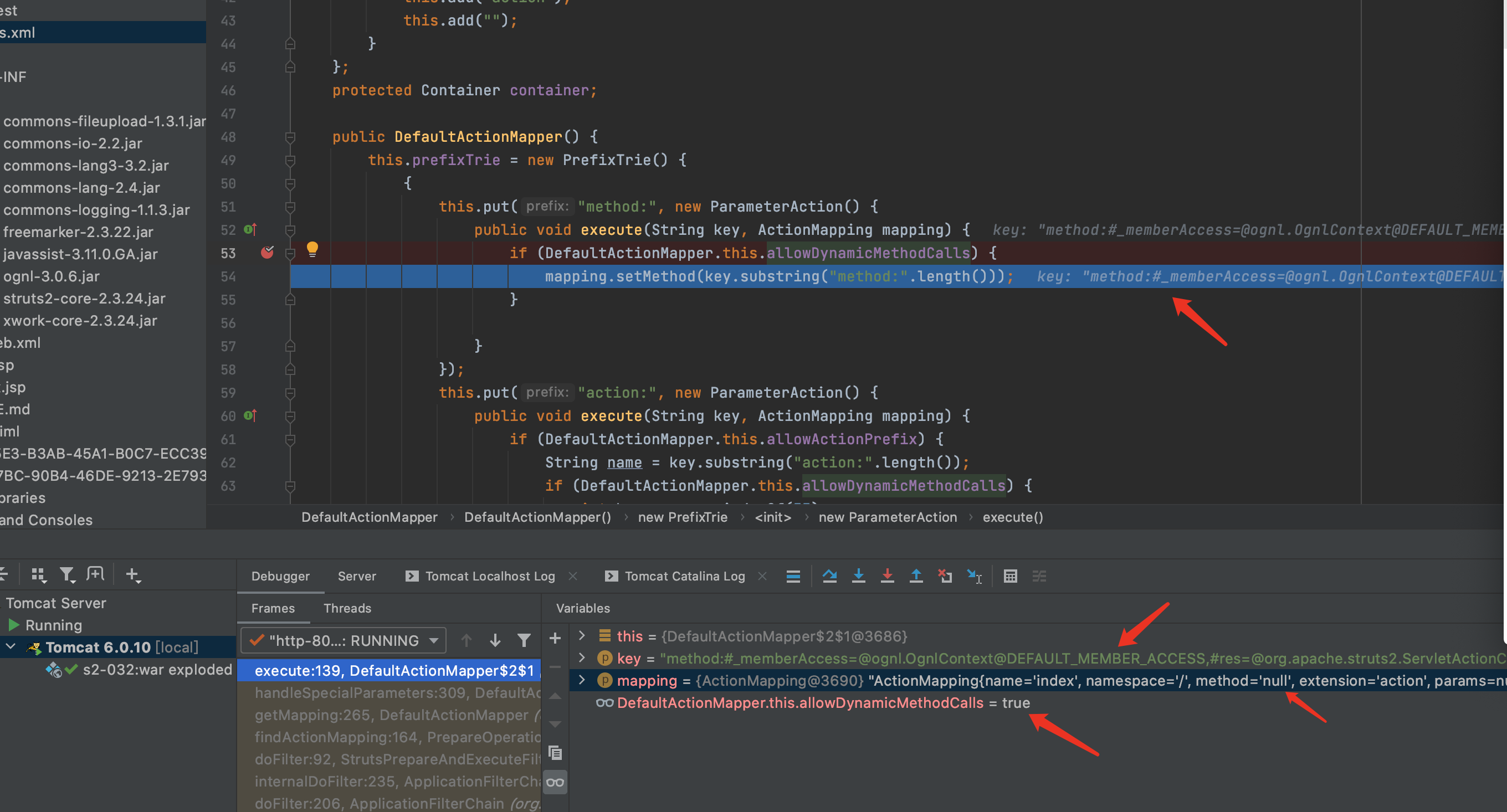Click the Trace Current Stream Chain icon
Screen dimensions: 1507x812
click(1039, 576)
